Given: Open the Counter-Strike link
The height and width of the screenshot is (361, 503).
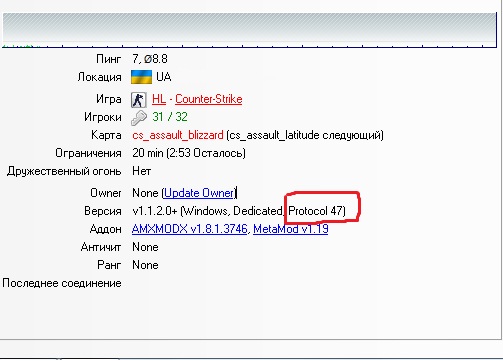Looking at the screenshot, I should click(x=209, y=99).
